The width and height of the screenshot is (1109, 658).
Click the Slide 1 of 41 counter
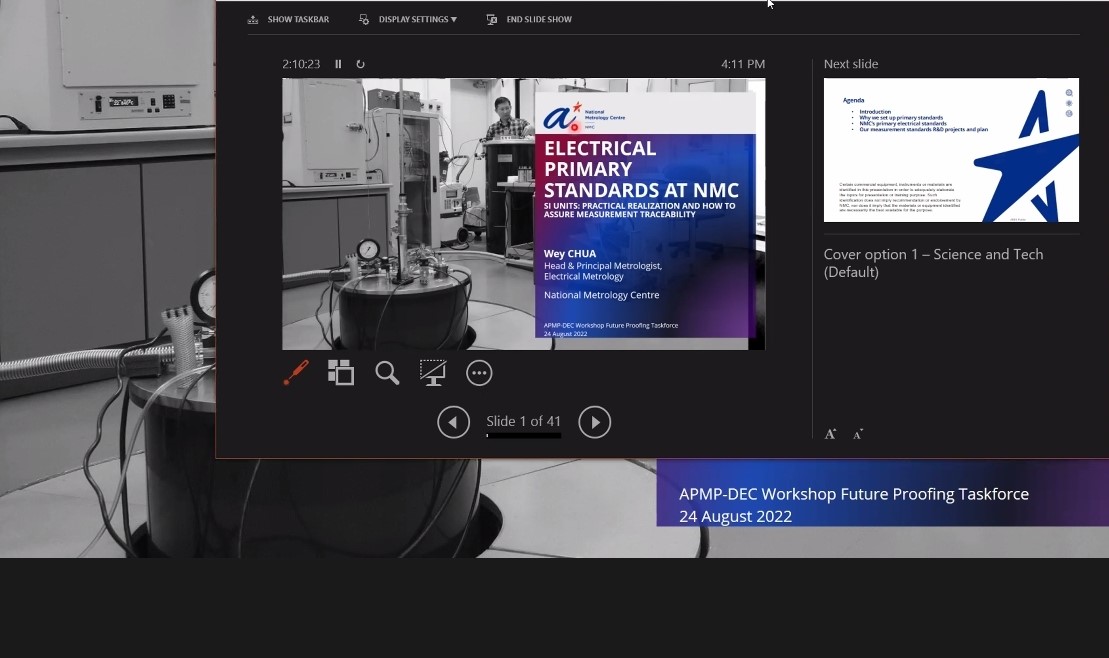[523, 421]
